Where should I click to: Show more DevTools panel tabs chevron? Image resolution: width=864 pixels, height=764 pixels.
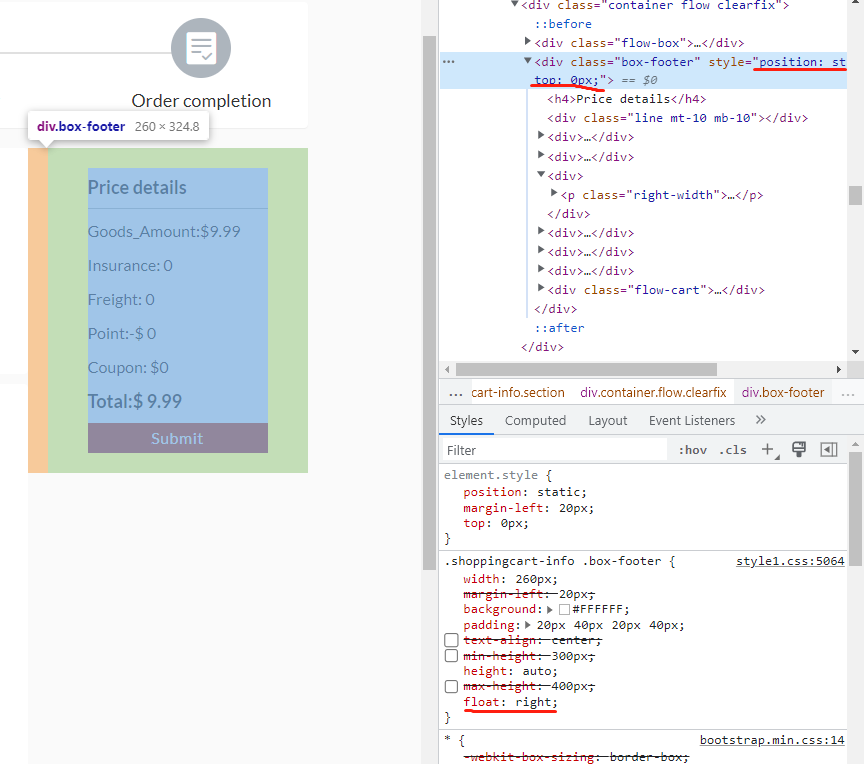[x=760, y=420]
